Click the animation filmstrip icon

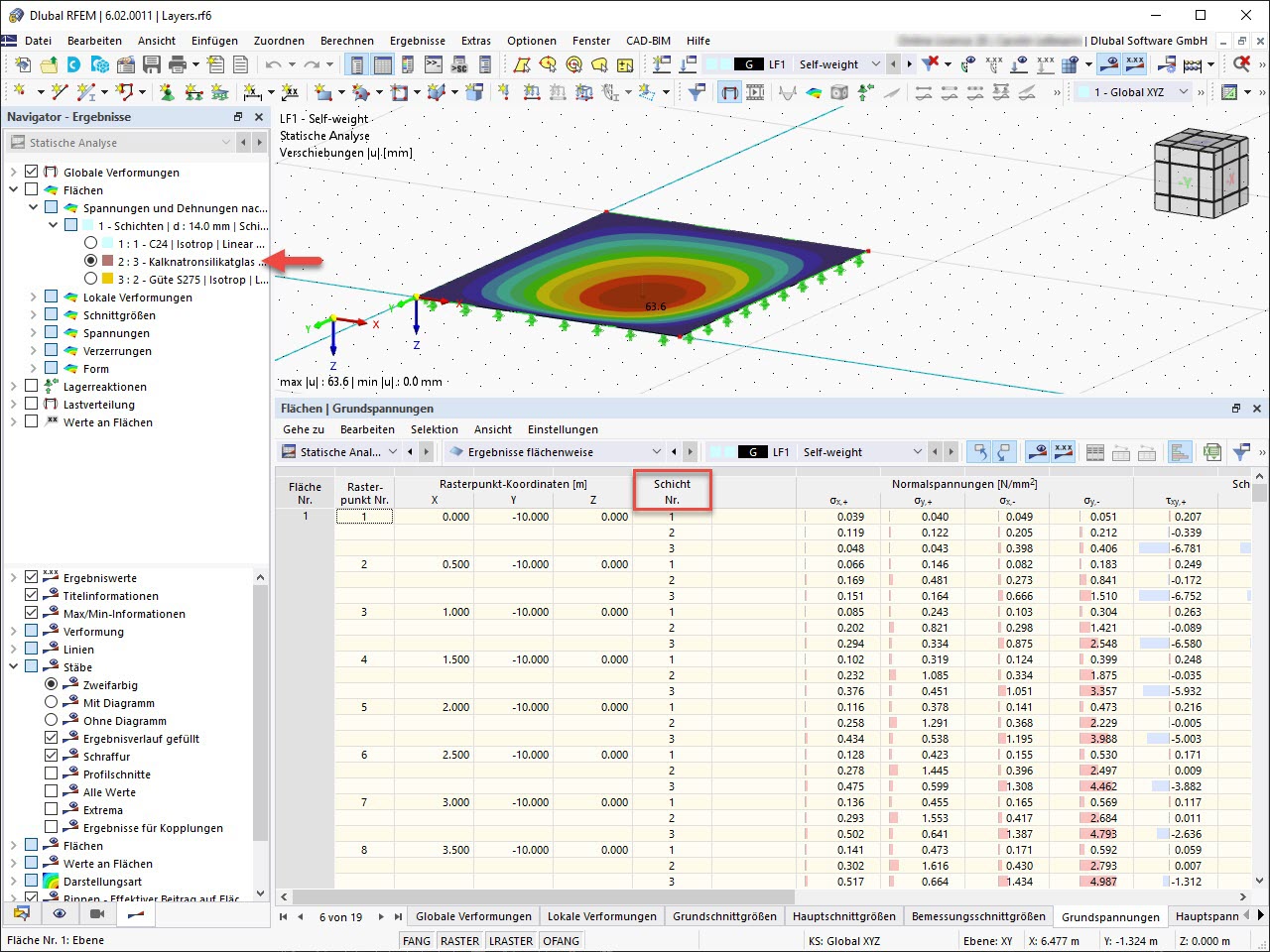click(755, 92)
